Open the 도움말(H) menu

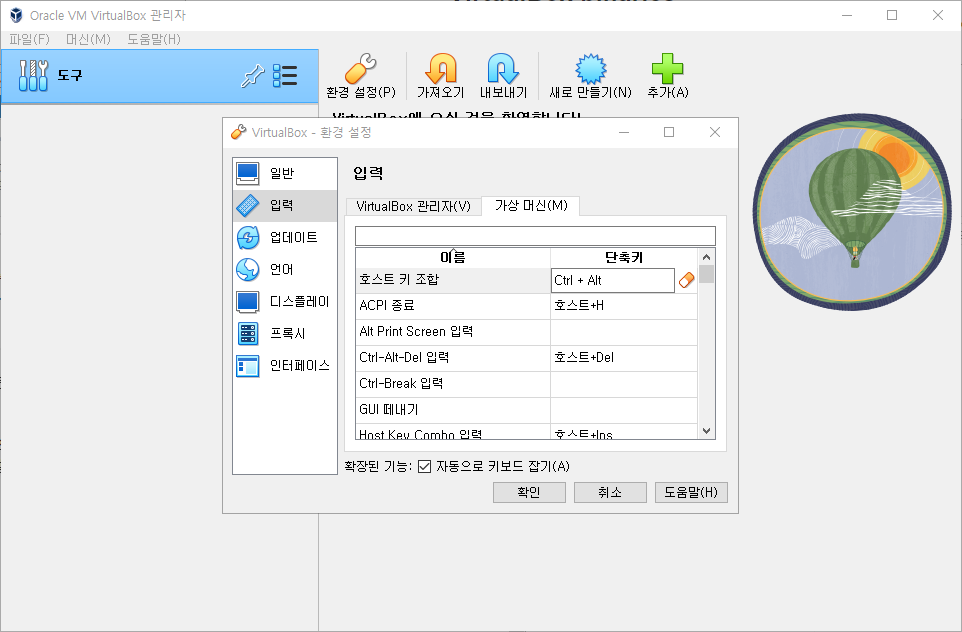click(153, 39)
